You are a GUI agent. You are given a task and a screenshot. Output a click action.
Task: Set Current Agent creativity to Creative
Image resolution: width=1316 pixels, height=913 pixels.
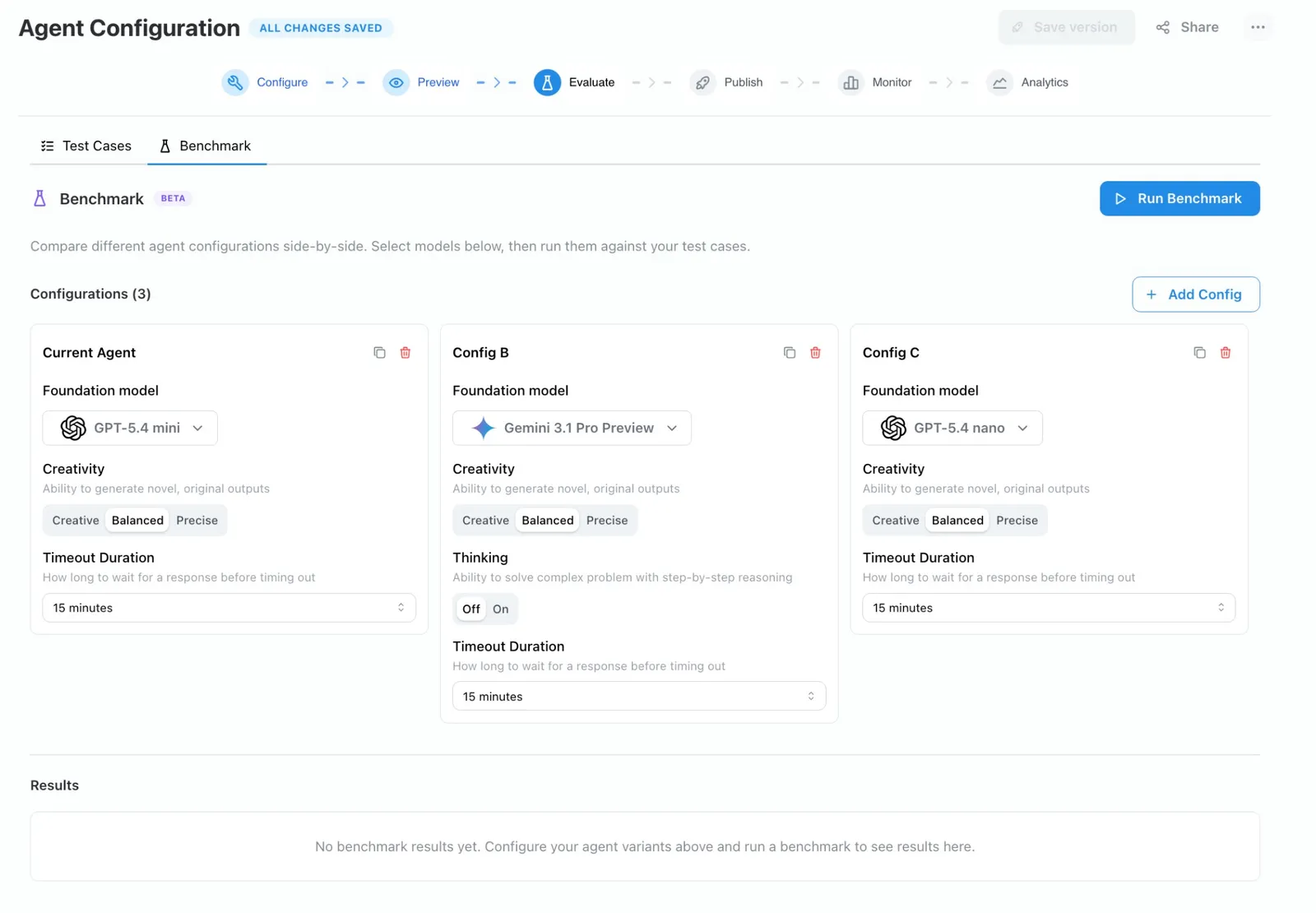click(76, 521)
